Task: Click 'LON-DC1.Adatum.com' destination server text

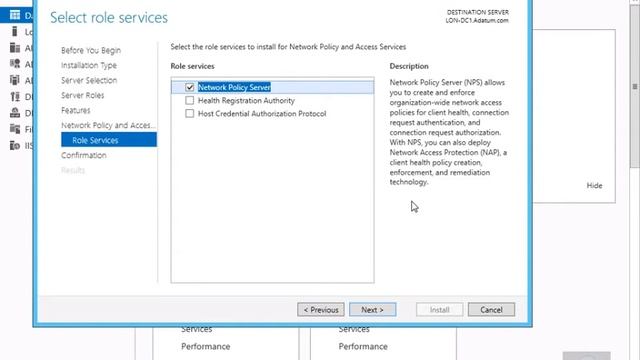Action: [x=477, y=20]
